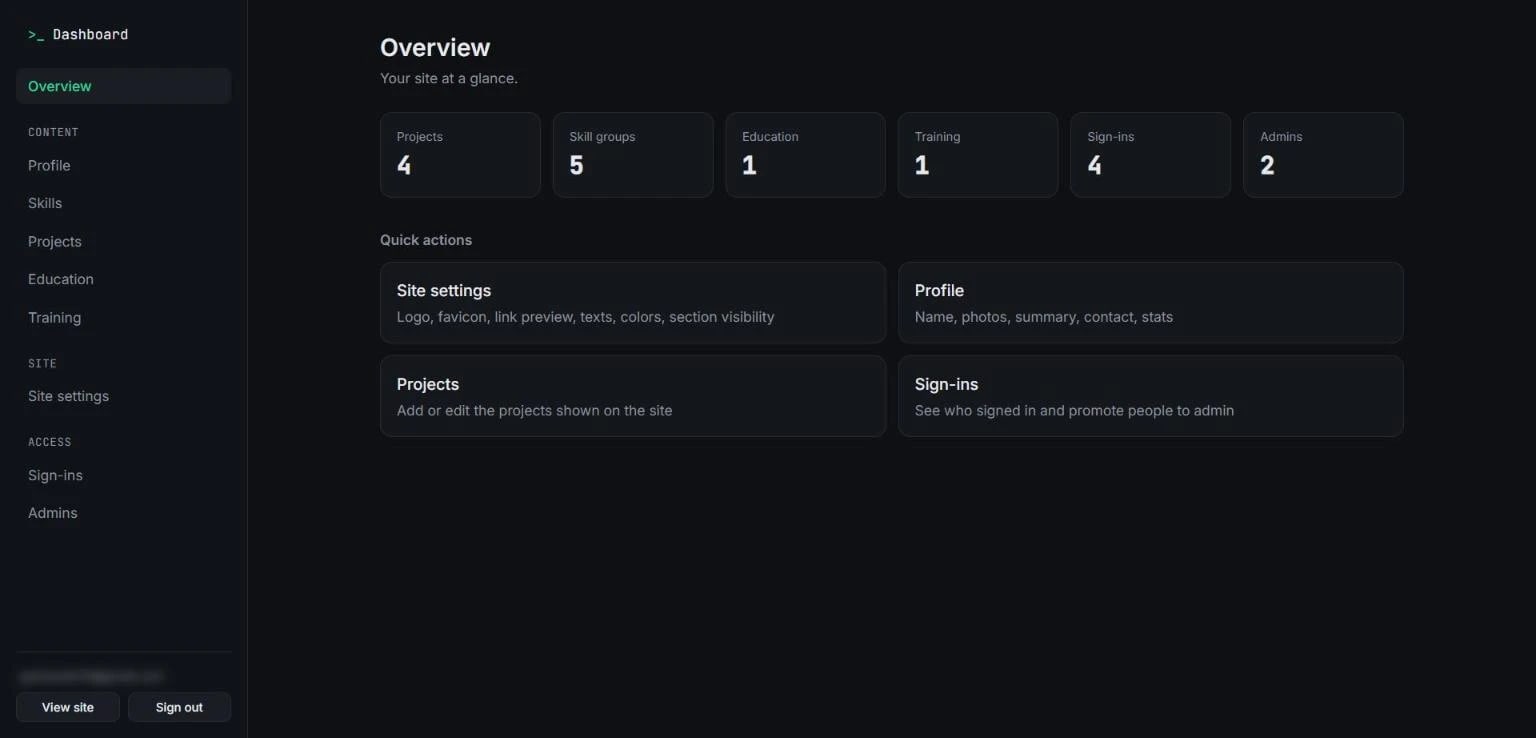Image resolution: width=1536 pixels, height=738 pixels.
Task: Open the Skill groups stat card
Action: tap(633, 155)
